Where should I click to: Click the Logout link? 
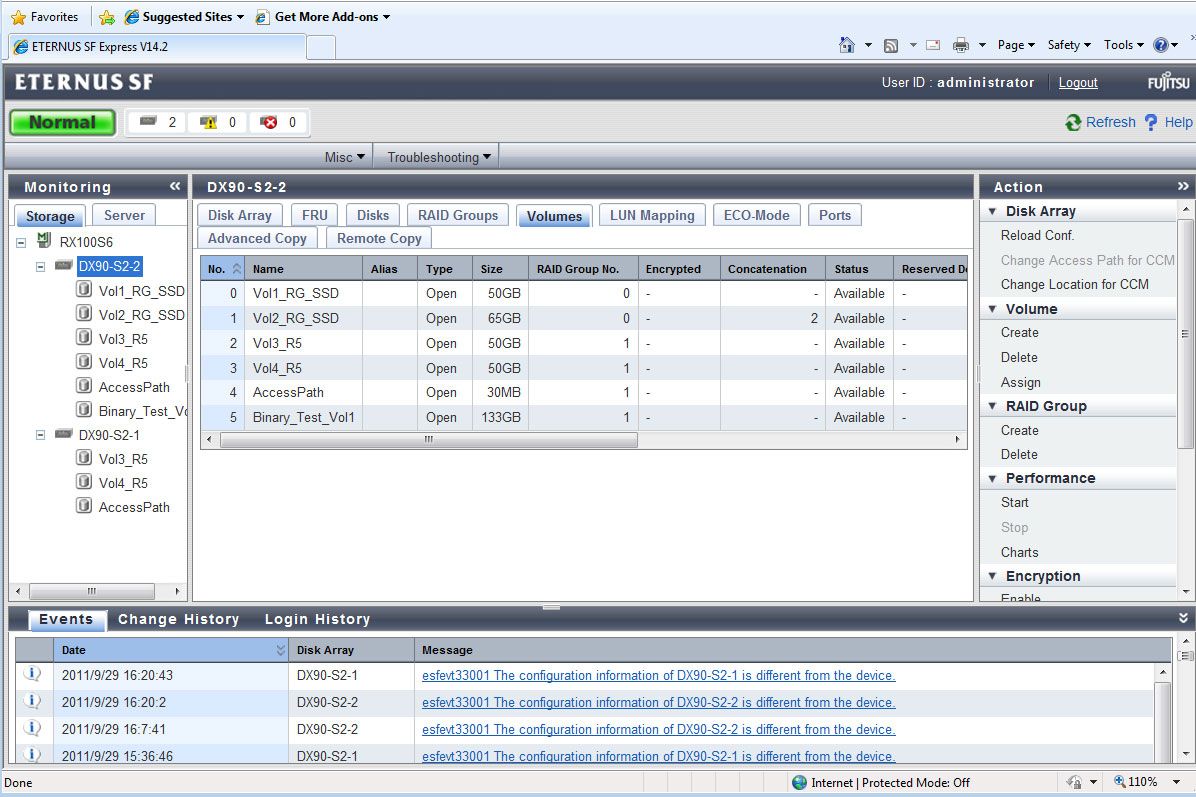[1078, 82]
